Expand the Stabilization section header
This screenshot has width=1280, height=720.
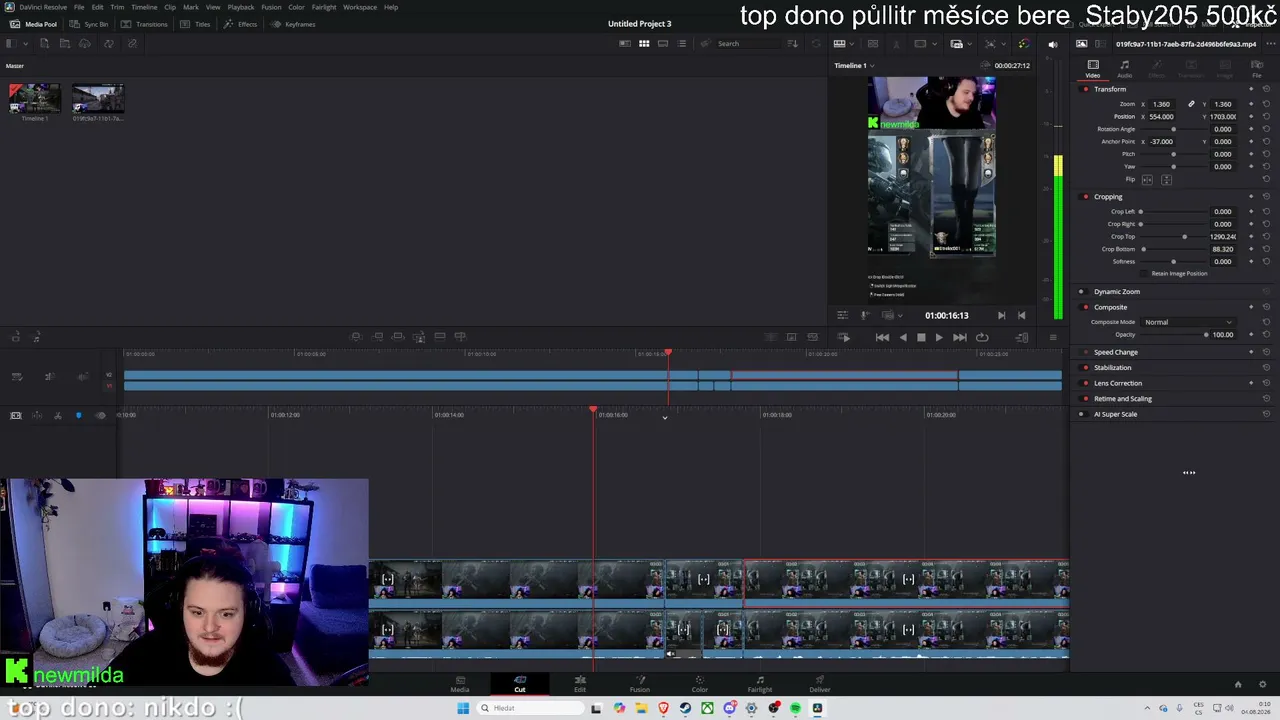click(1112, 368)
